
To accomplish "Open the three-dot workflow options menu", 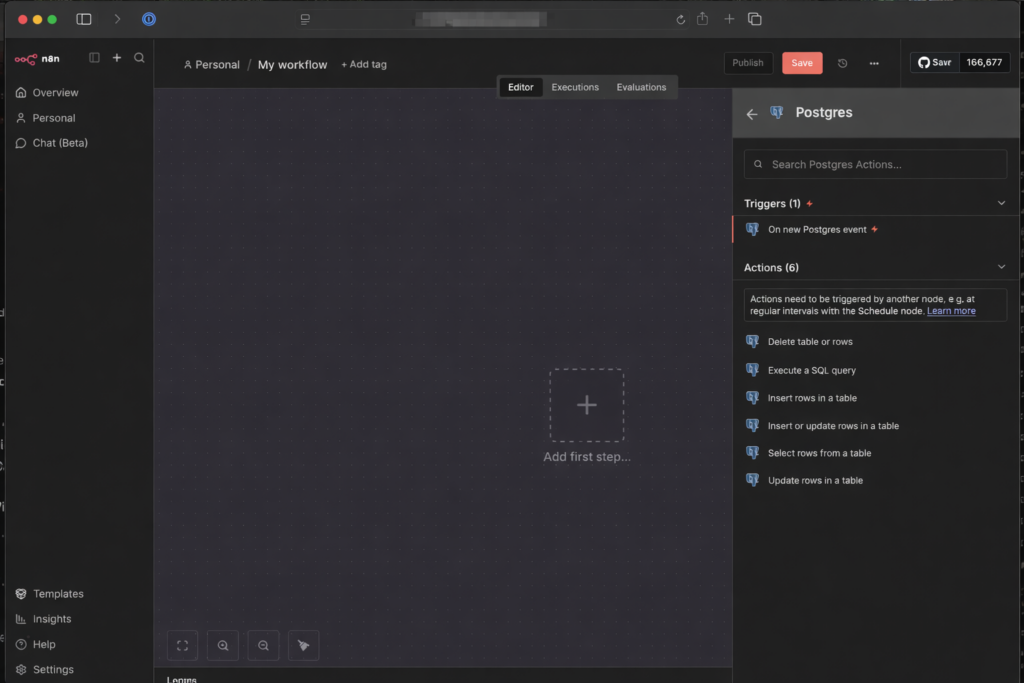I will tap(874, 63).
